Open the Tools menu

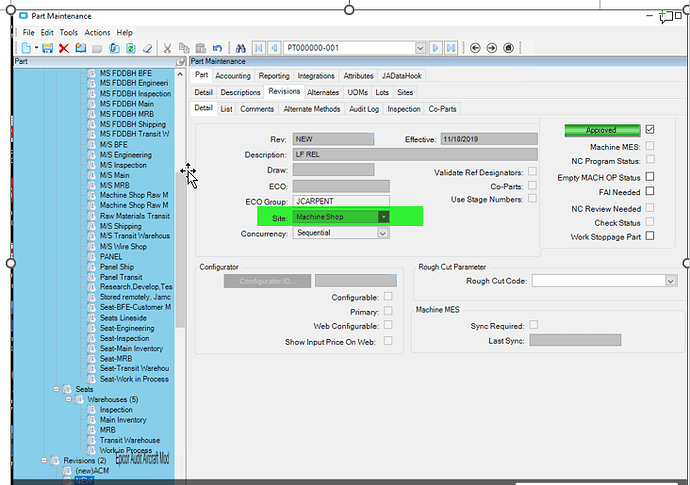coord(69,33)
